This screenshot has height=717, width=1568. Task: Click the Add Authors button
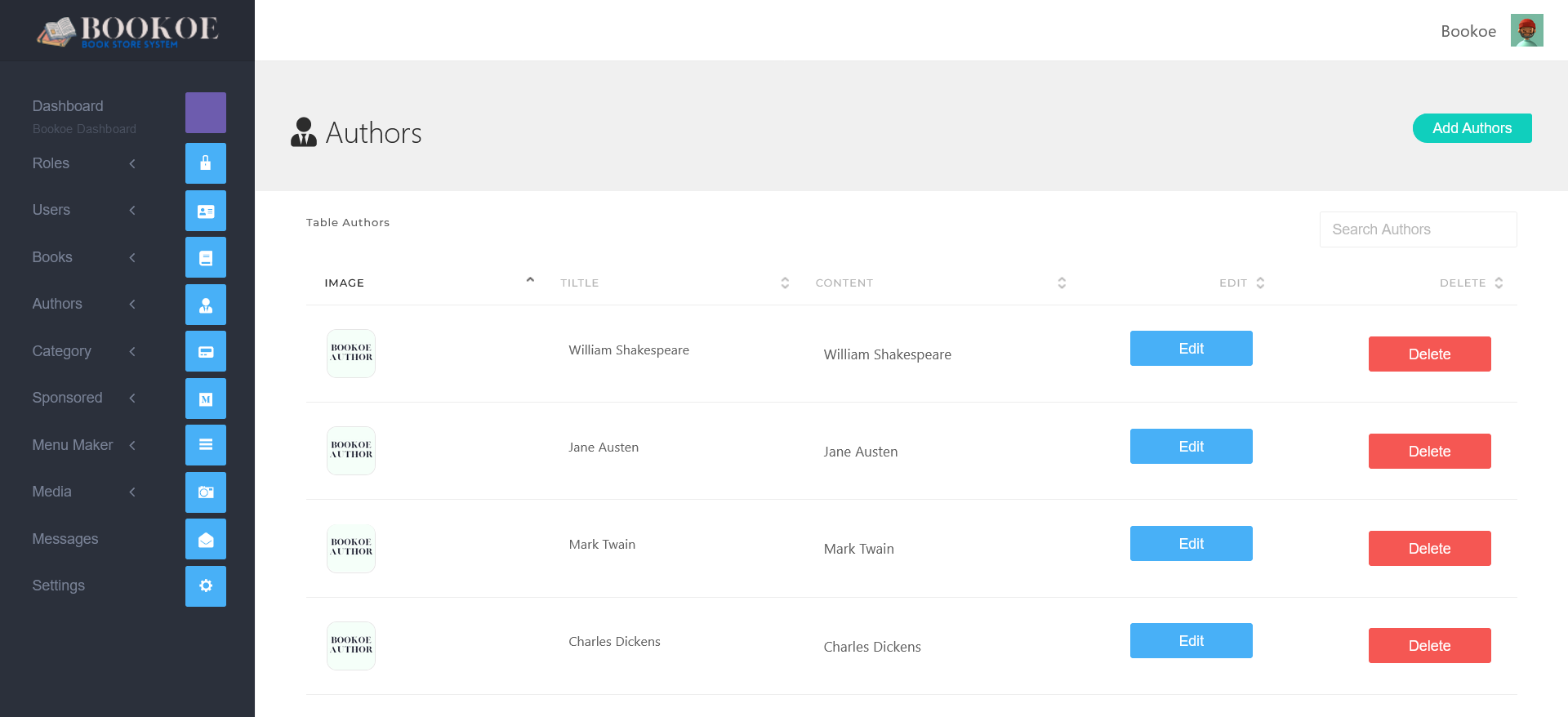pos(1472,128)
